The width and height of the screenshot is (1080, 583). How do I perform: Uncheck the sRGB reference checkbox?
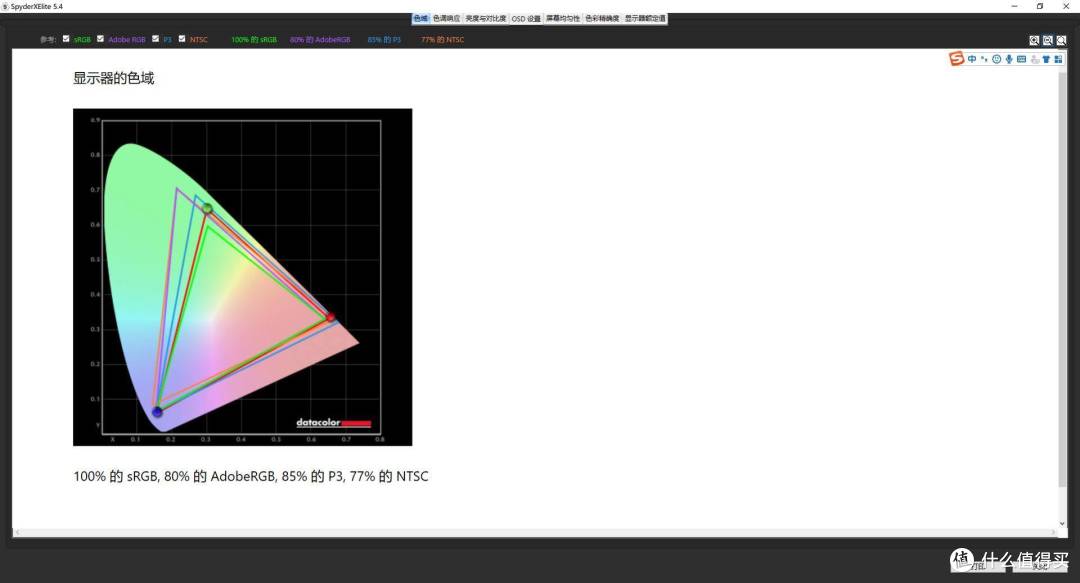tap(66, 39)
